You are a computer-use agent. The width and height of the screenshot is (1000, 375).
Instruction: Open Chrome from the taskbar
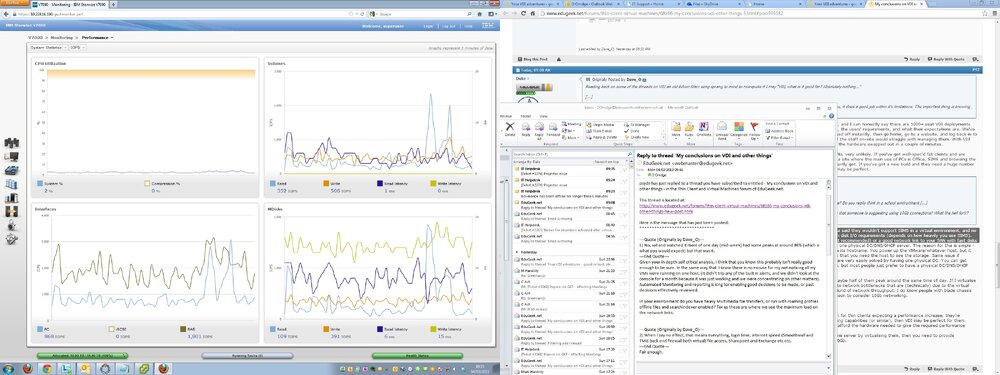pos(47,369)
